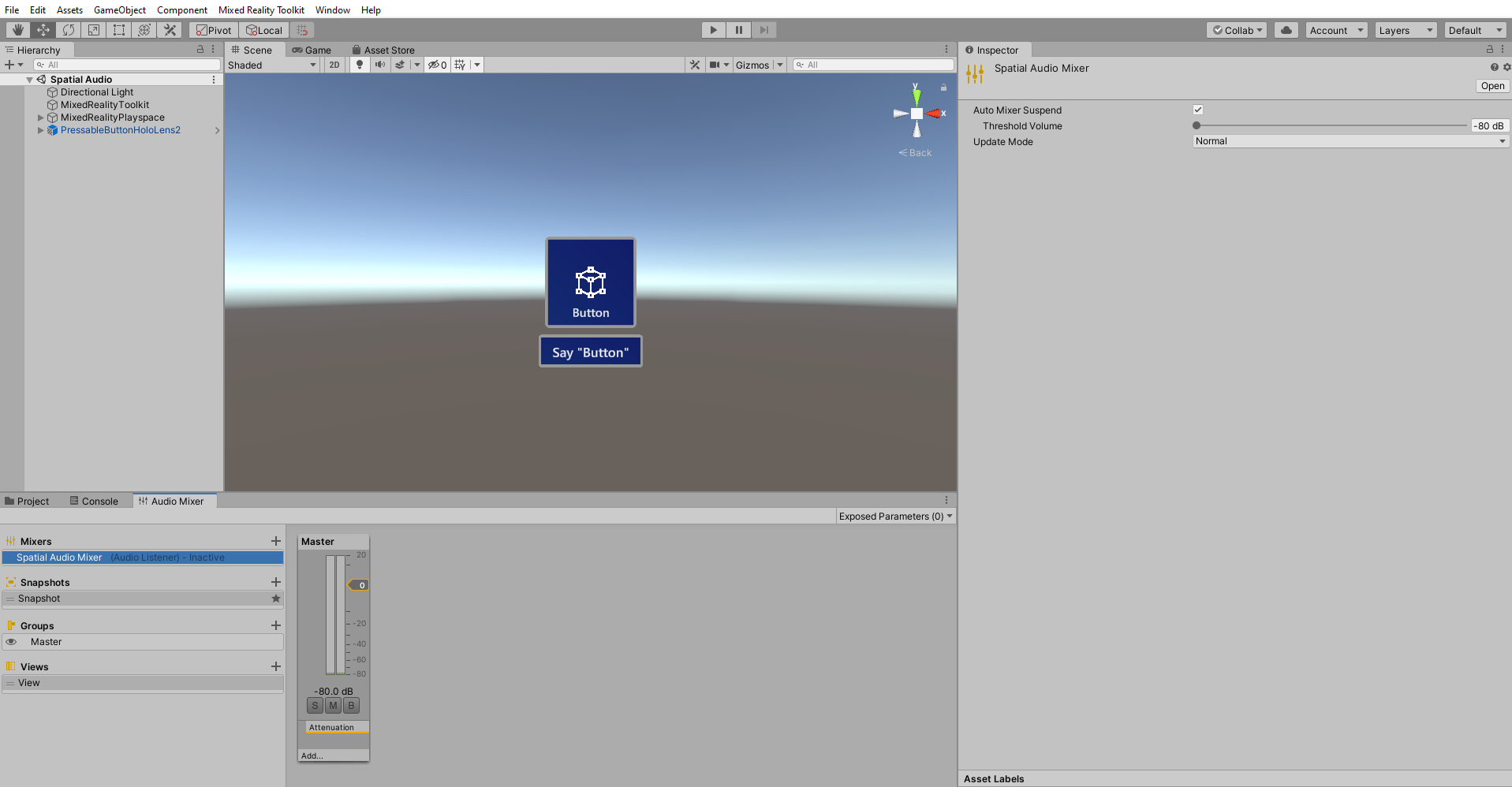Uncheck the Auto Mixer Suspend checkbox
This screenshot has height=787, width=1512.
click(1198, 110)
